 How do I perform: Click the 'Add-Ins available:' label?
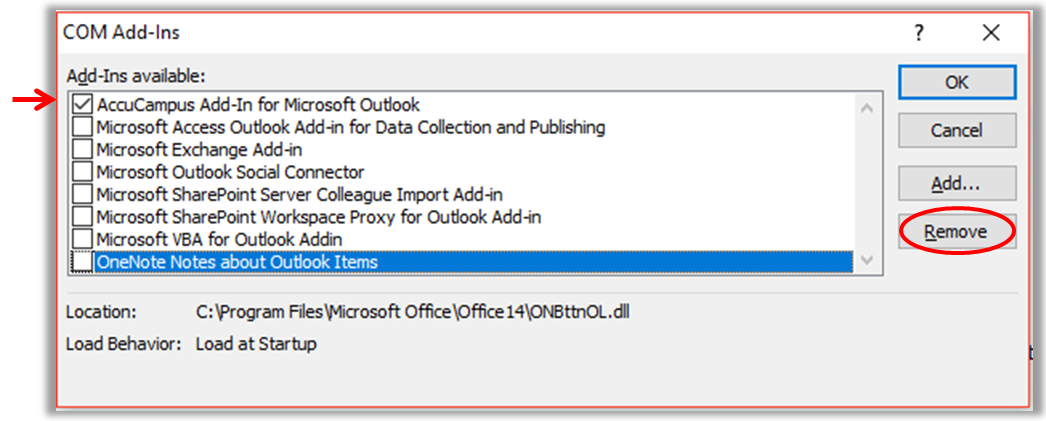pos(137,76)
